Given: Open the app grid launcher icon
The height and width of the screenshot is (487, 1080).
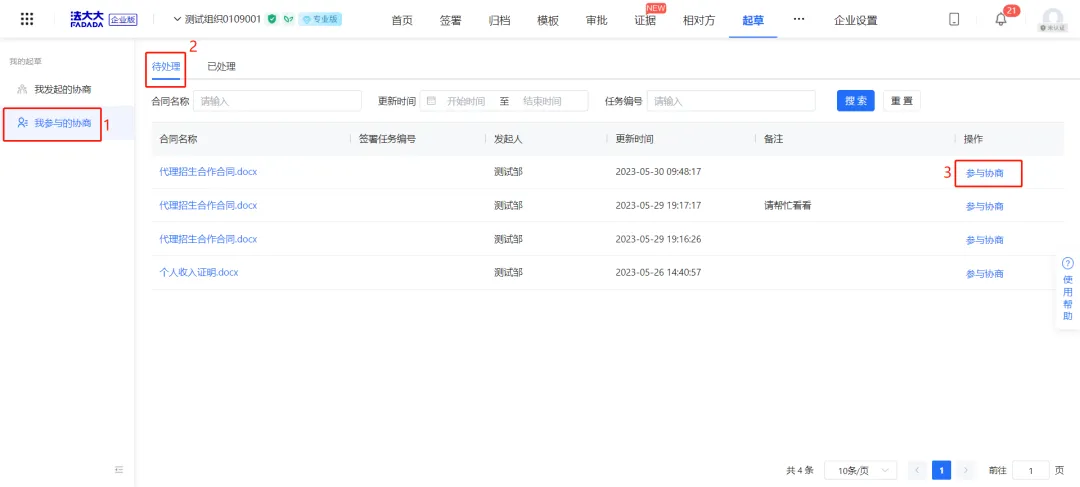Looking at the screenshot, I should pyautogui.click(x=27, y=19).
